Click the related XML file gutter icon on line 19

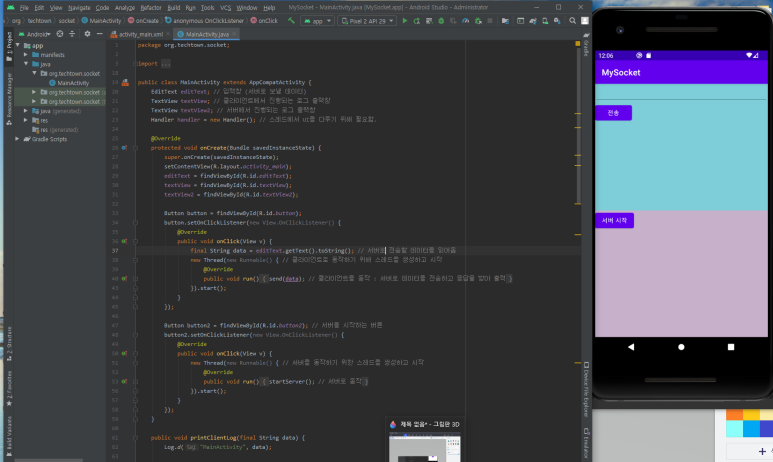(125, 82)
